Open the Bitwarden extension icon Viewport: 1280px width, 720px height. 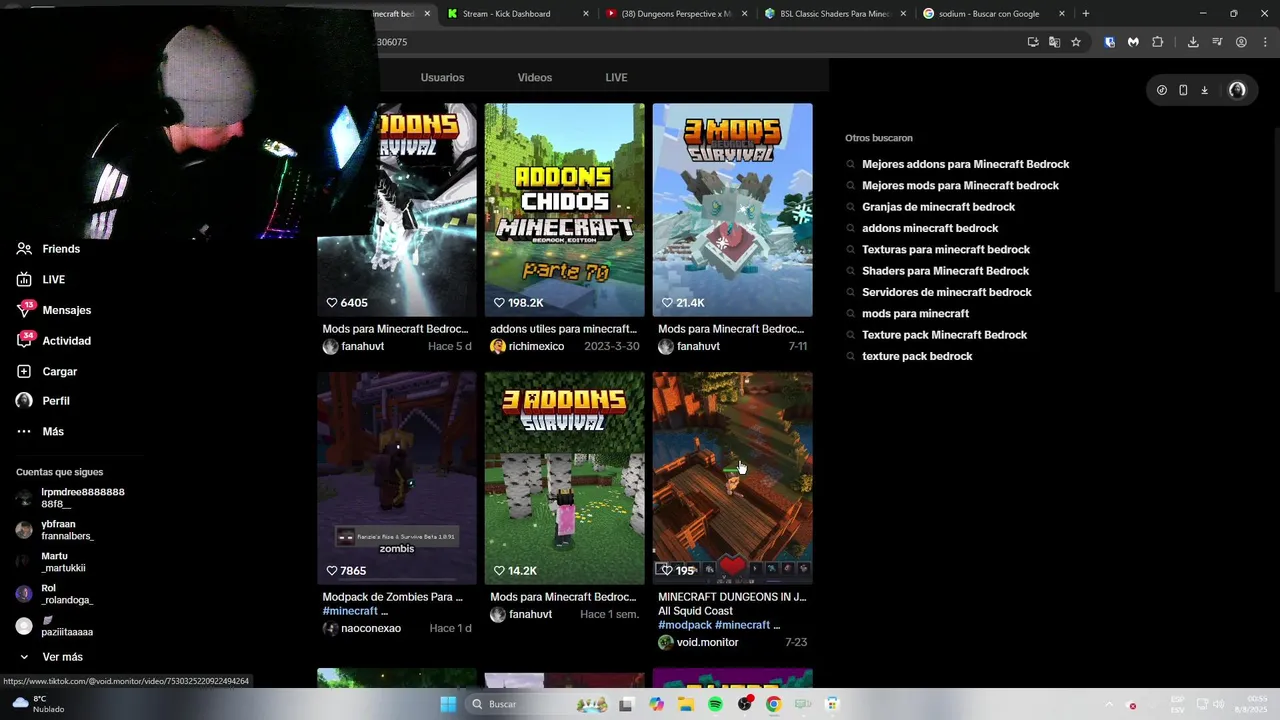point(1110,42)
